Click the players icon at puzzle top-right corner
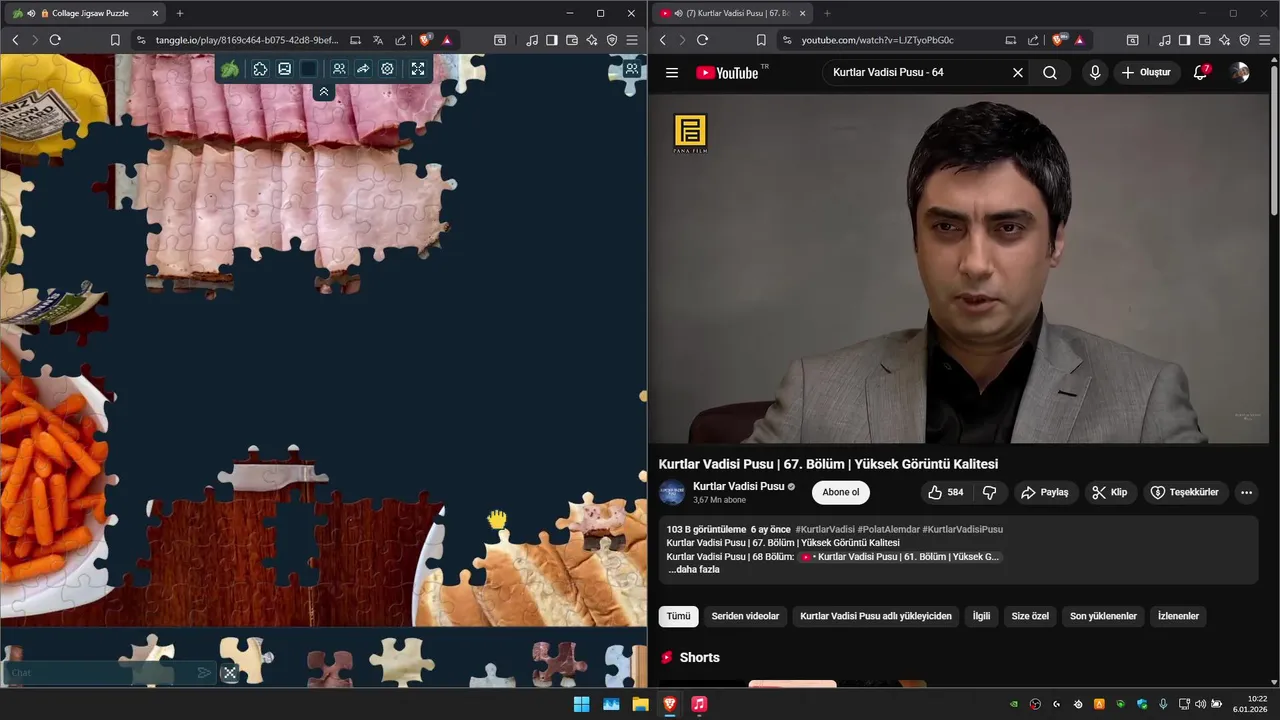Image resolution: width=1280 pixels, height=720 pixels. pos(632,69)
